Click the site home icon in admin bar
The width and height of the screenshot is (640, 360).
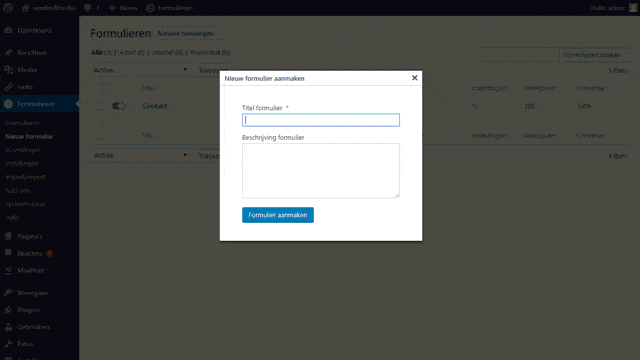(x=26, y=8)
